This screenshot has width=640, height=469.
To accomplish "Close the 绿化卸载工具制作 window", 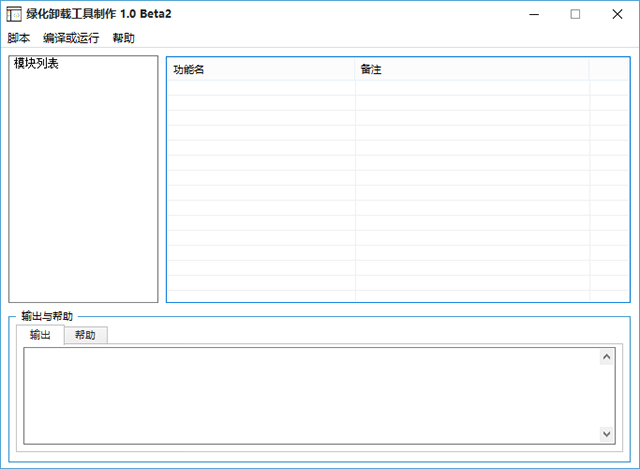I will click(x=617, y=14).
